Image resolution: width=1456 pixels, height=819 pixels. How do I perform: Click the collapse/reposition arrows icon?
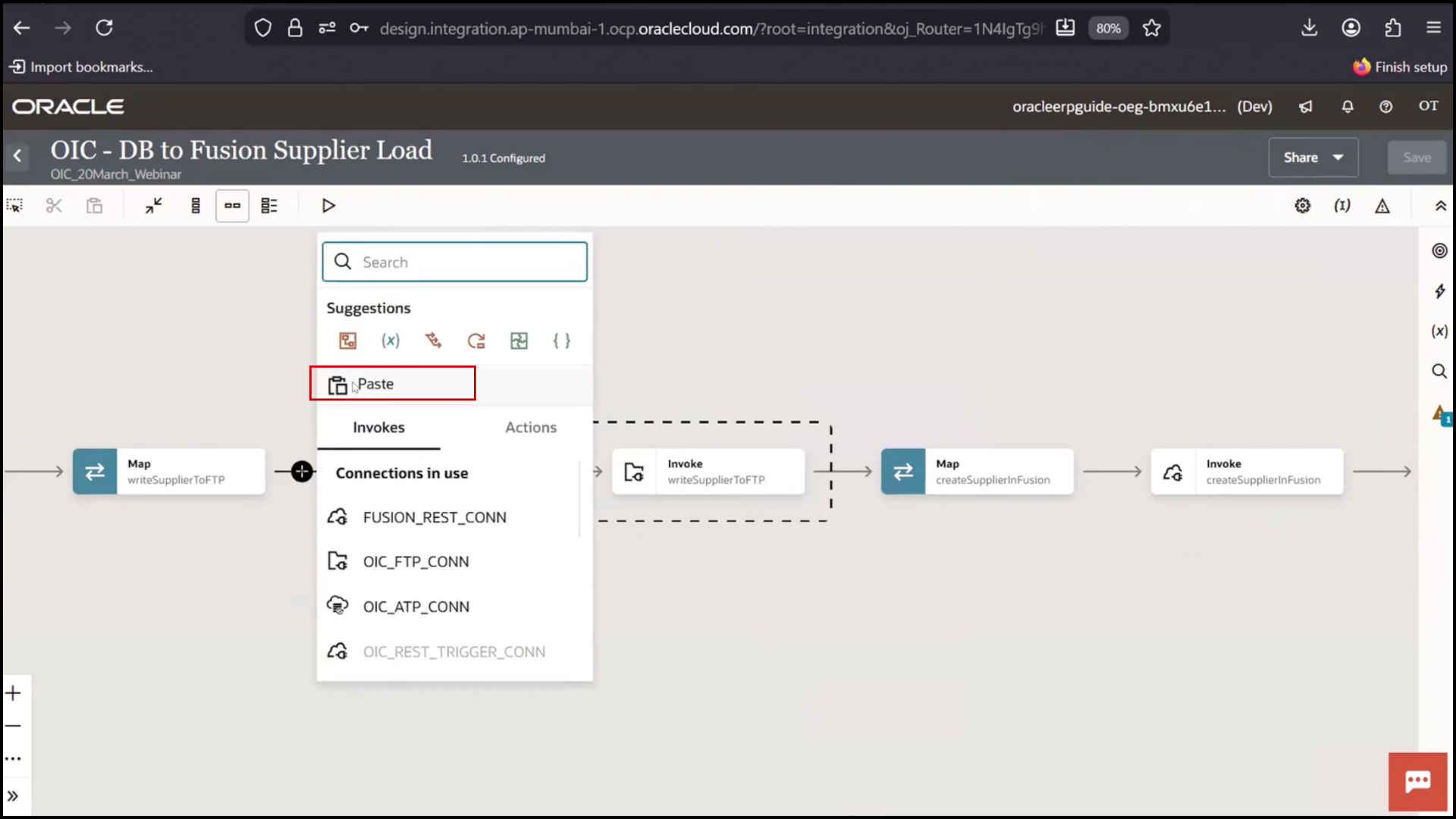point(154,206)
